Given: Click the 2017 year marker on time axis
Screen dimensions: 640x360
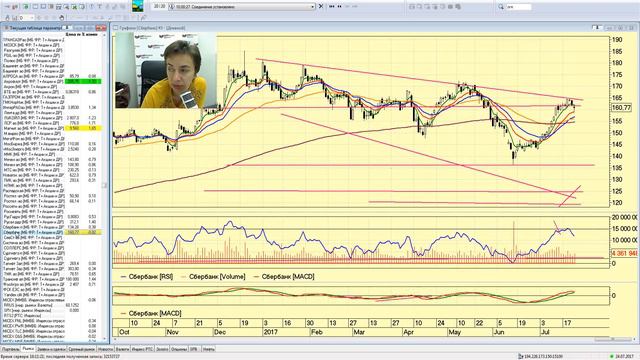Looking at the screenshot, I should [x=271, y=332].
